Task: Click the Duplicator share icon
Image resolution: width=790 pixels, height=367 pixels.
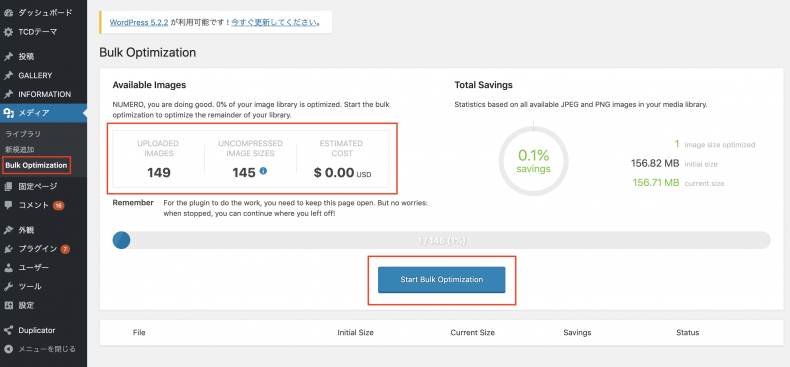Action: point(8,331)
